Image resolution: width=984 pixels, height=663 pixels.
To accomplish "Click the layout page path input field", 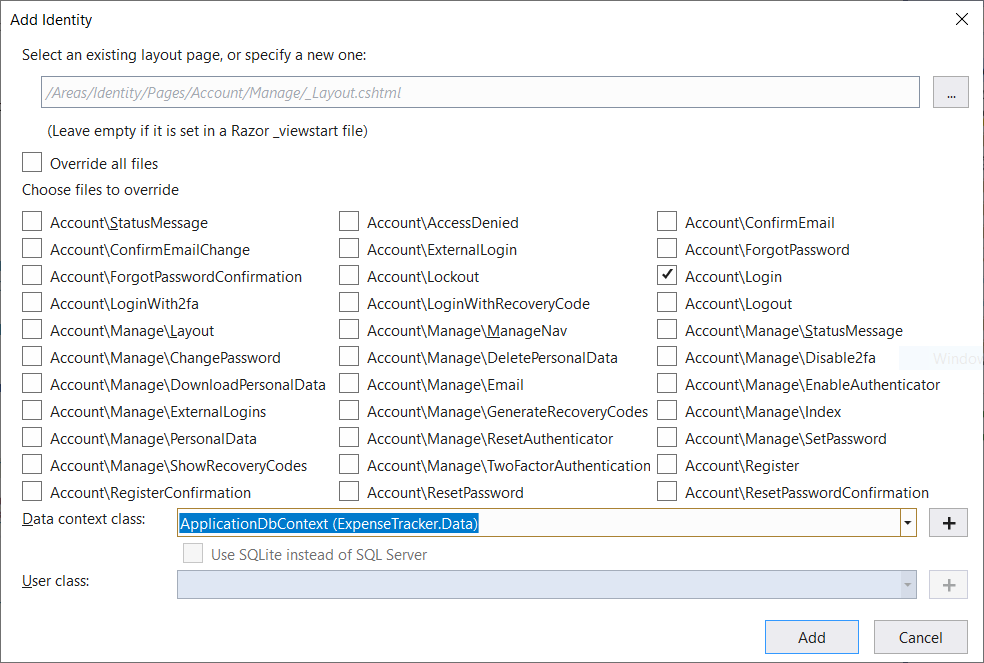I will pos(480,92).
